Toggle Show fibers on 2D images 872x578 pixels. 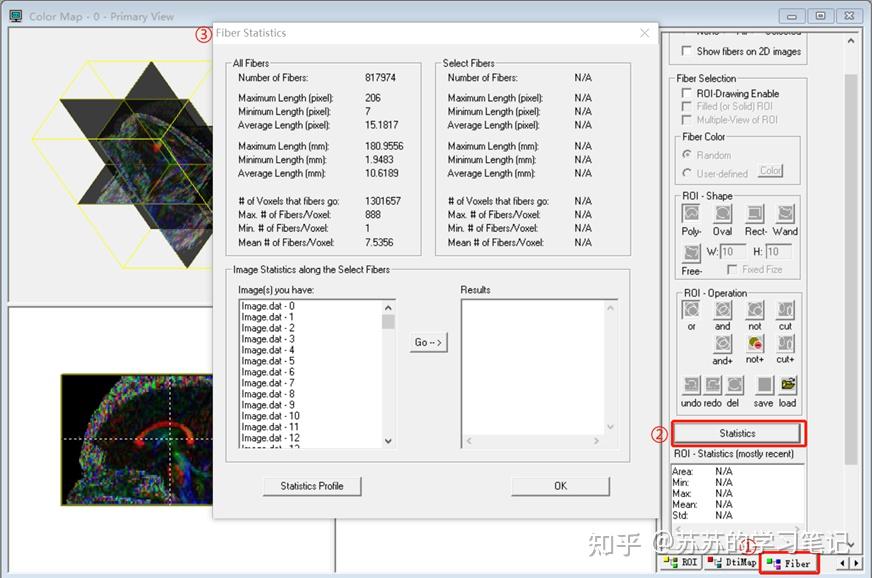click(686, 51)
